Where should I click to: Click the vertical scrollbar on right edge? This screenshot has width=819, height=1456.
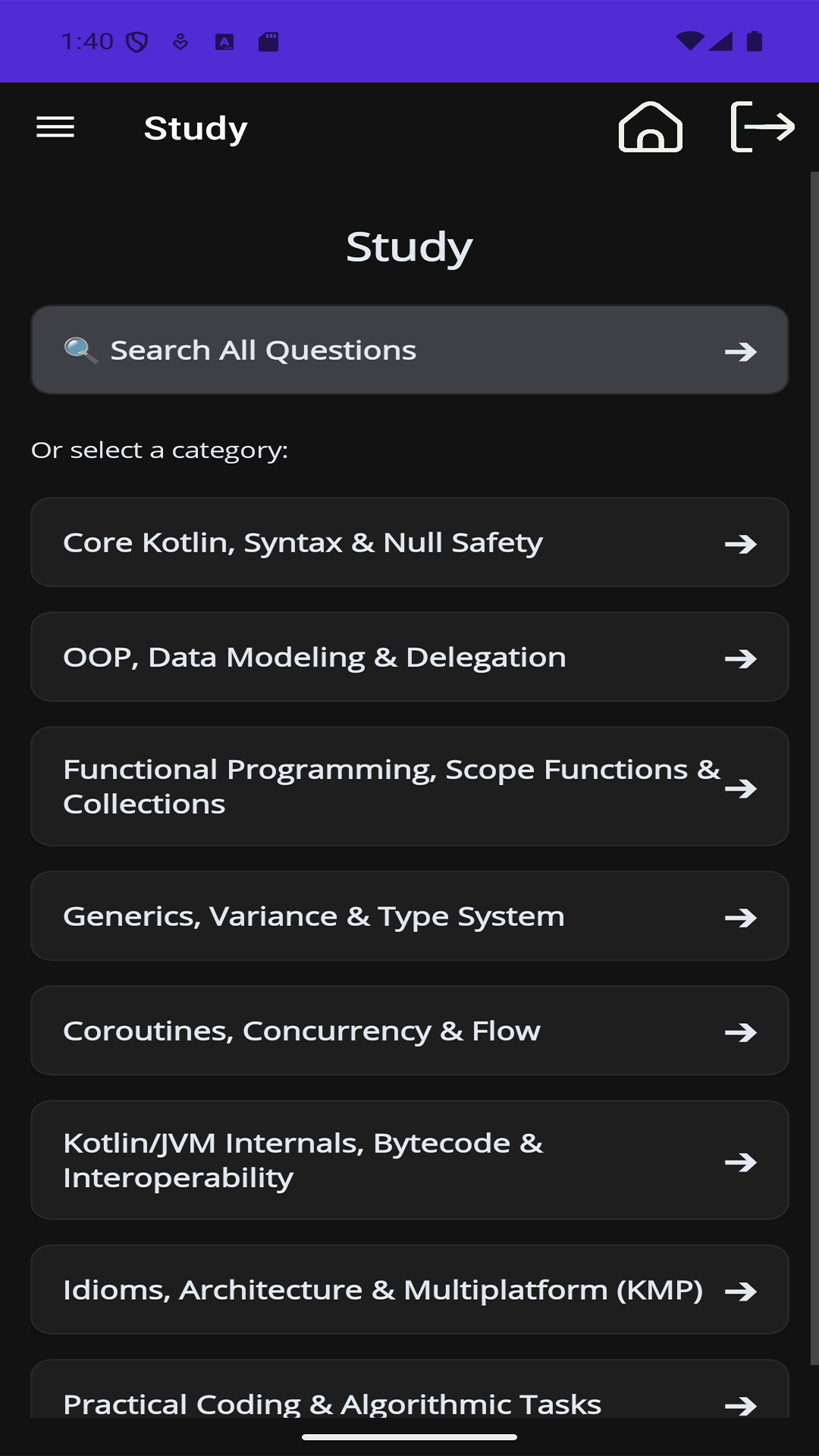[814, 767]
